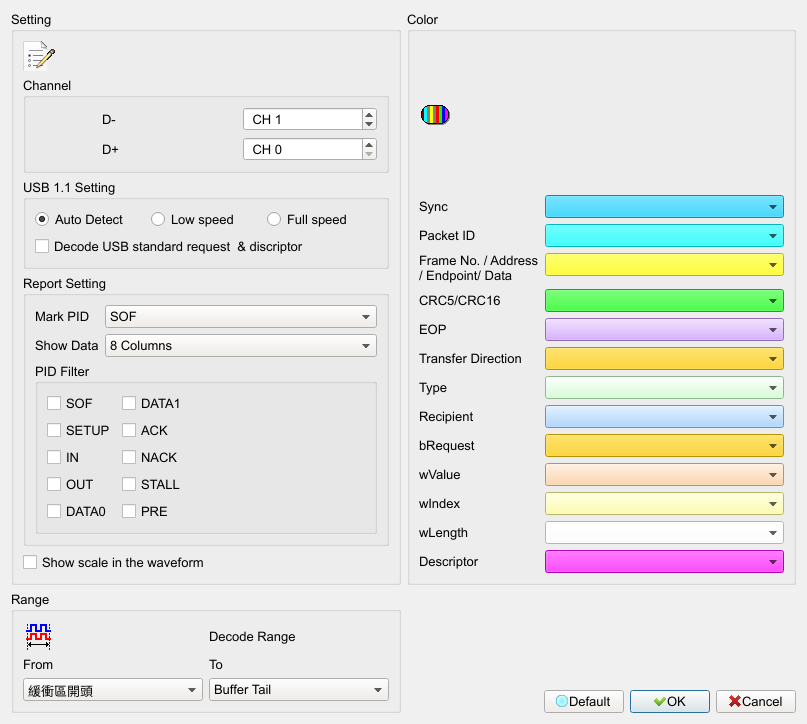The image size is (807, 724).
Task: Click the rainbow Color palette icon
Action: pyautogui.click(x=435, y=114)
